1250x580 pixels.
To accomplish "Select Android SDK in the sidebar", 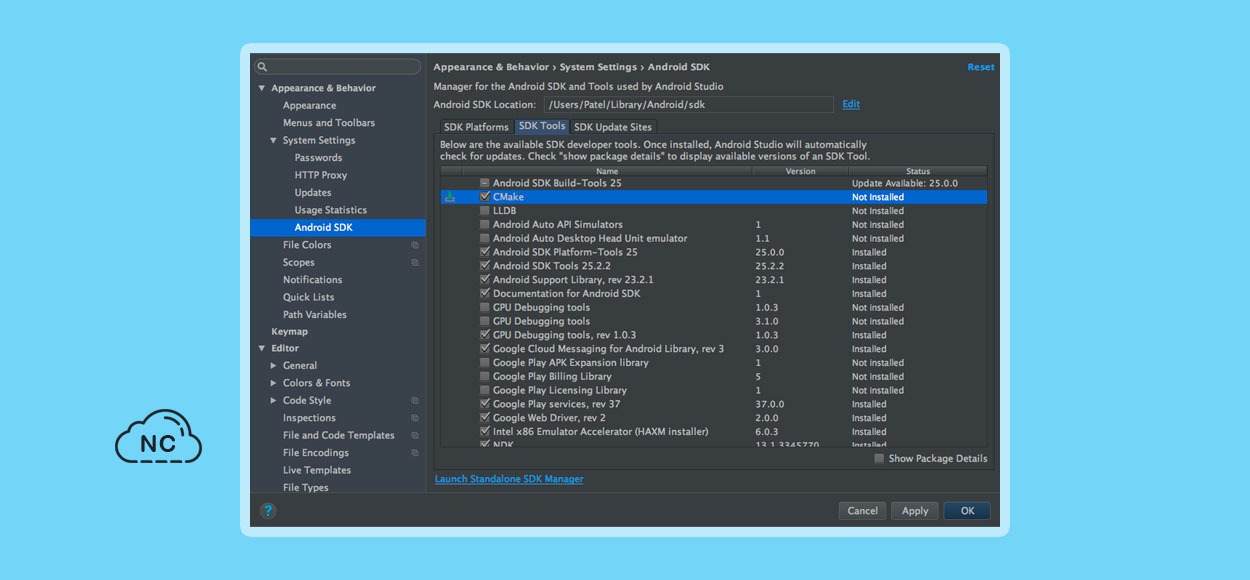I will 338,228.
